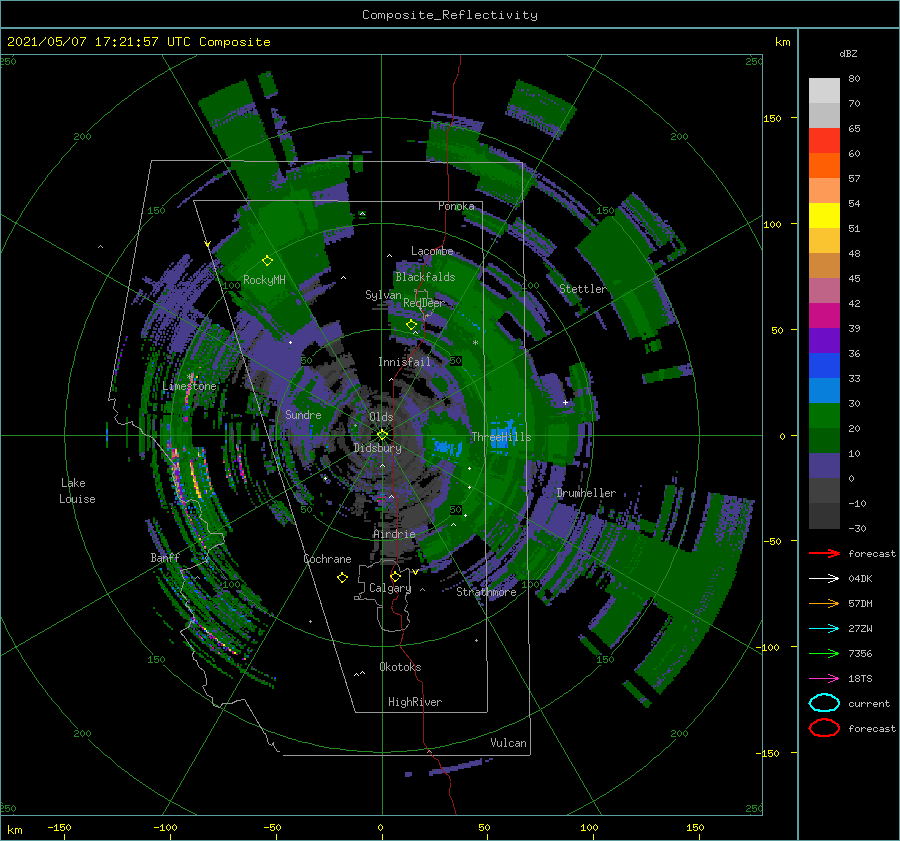This screenshot has width=900, height=841.
Task: Click the Calgary city label
Action: click(x=390, y=588)
